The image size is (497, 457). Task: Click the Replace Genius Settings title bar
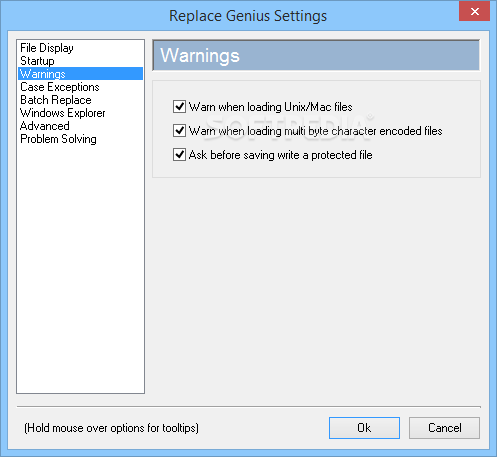coord(248,16)
